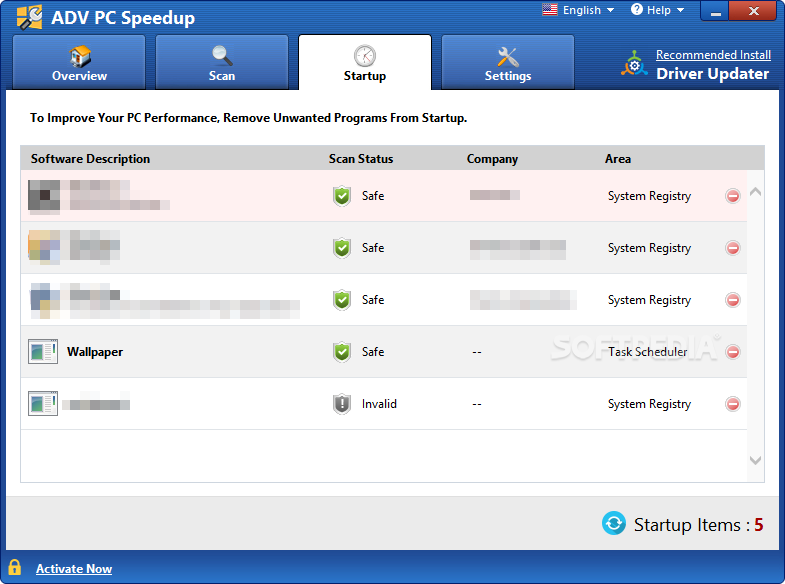Click the Invalid gray shield icon
Image resolution: width=785 pixels, height=584 pixels.
coord(342,404)
